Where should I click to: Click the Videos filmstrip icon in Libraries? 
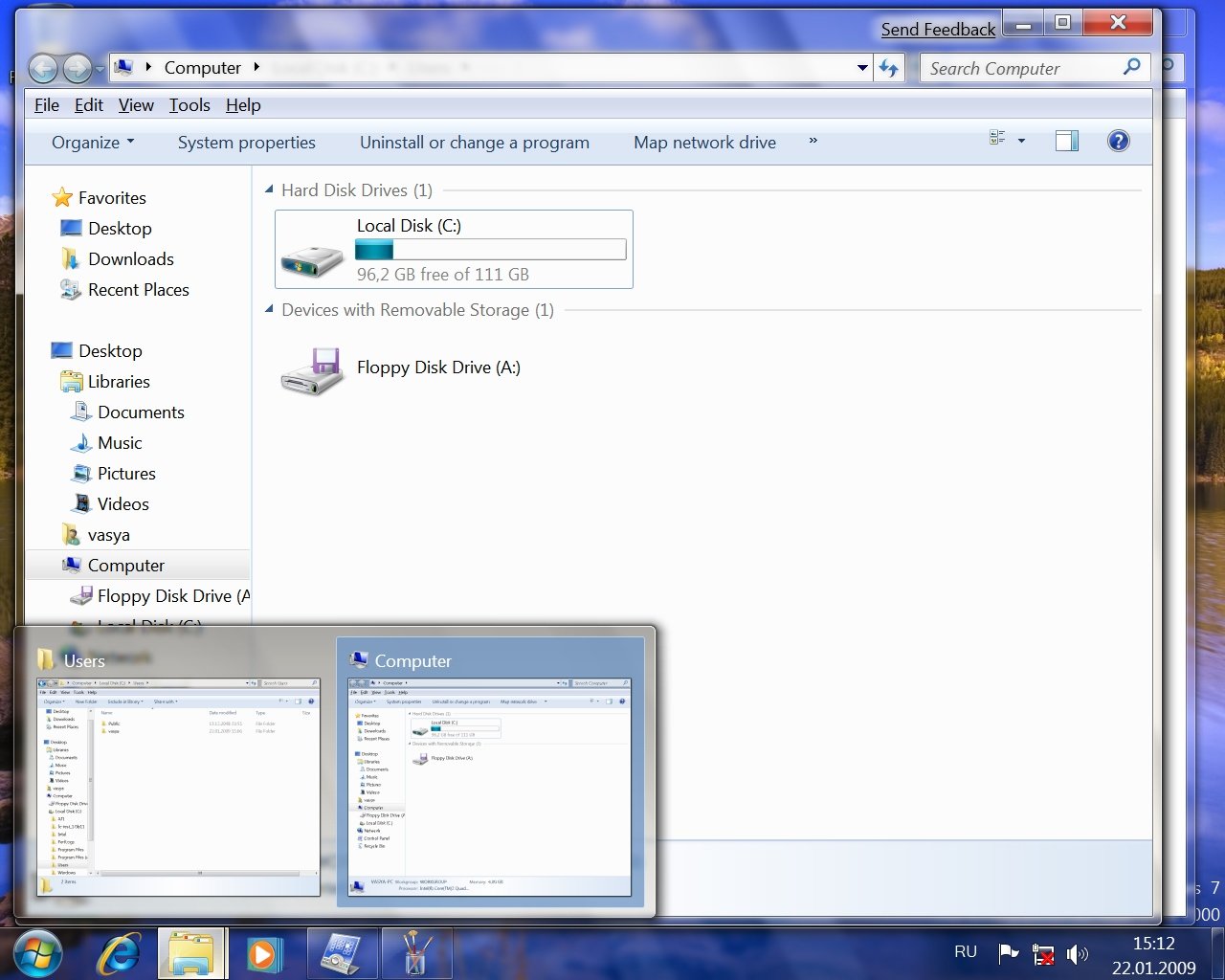click(x=82, y=503)
